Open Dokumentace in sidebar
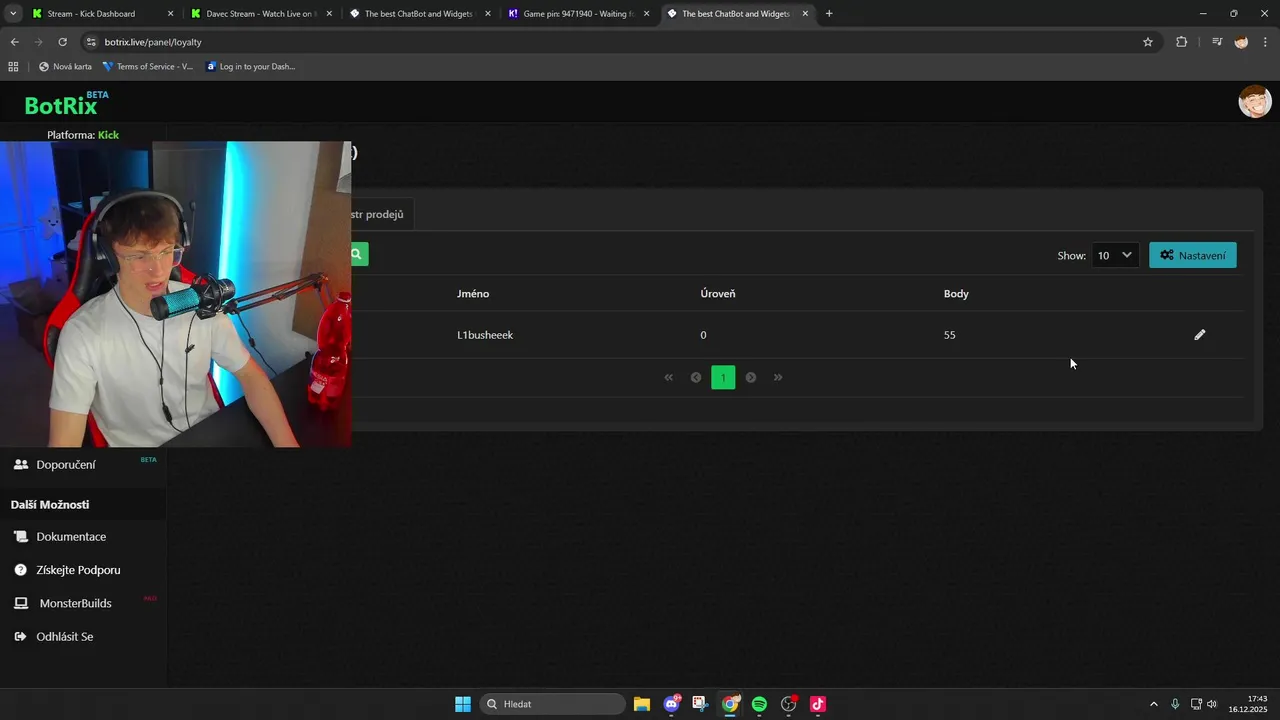This screenshot has height=720, width=1280. 71,537
